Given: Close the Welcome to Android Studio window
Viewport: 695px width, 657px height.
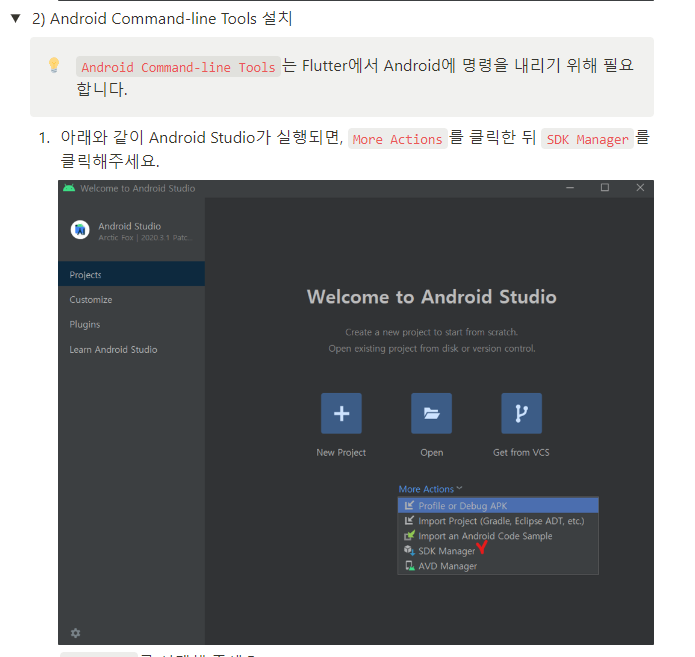Looking at the screenshot, I should [640, 188].
